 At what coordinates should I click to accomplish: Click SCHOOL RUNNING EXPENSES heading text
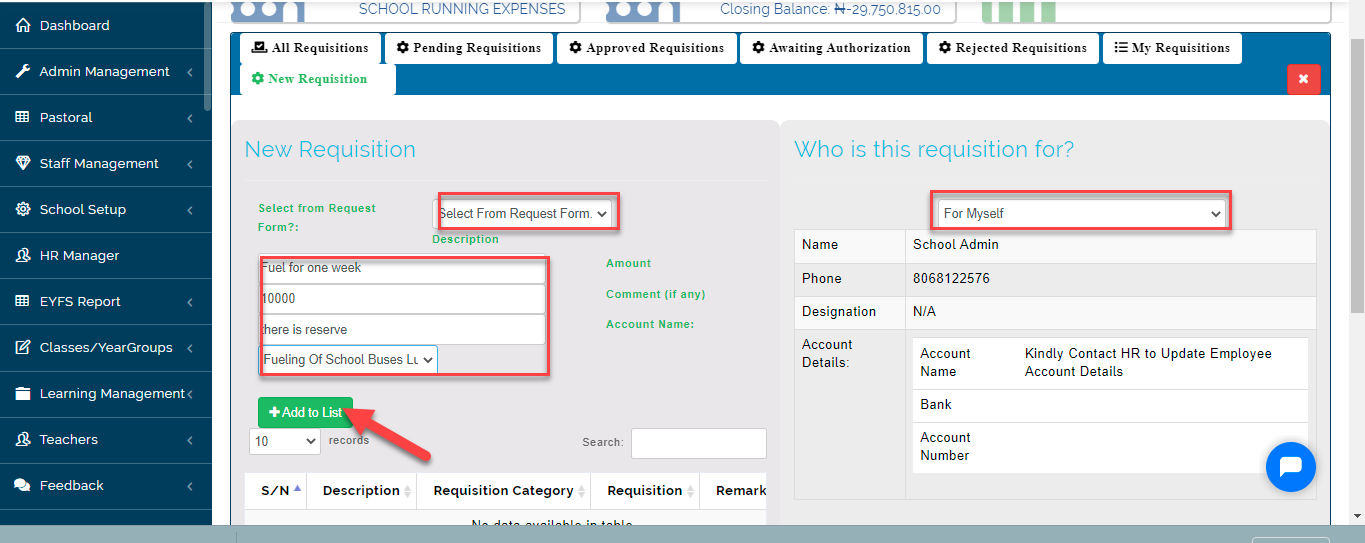[462, 9]
